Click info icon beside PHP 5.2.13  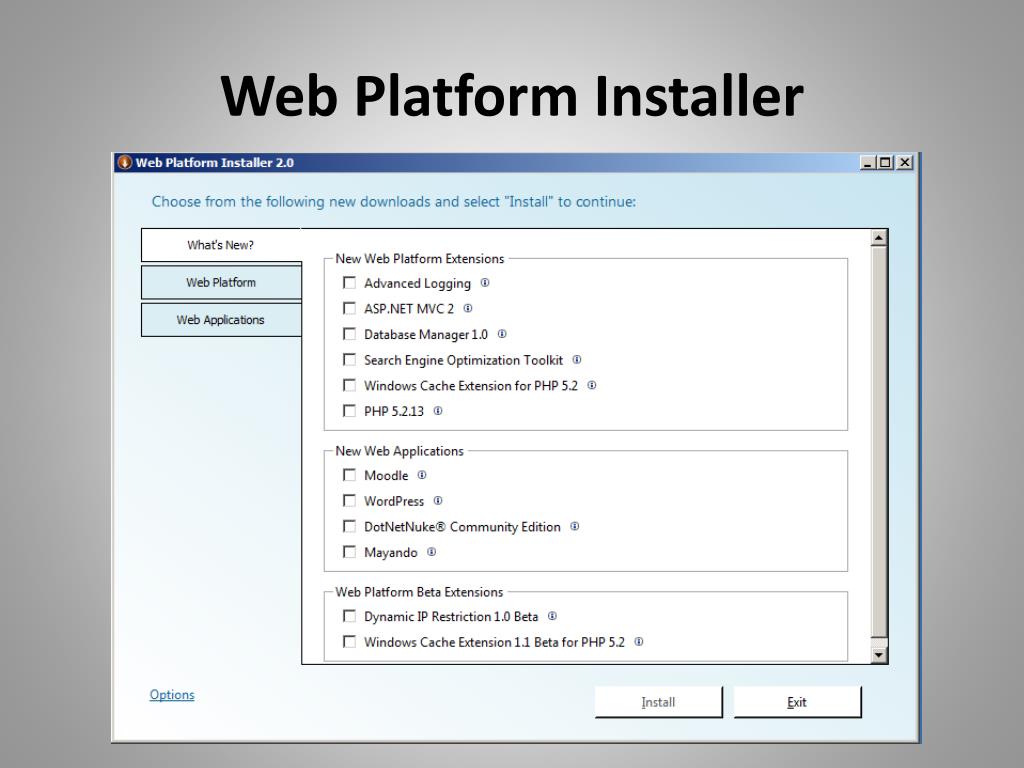438,411
